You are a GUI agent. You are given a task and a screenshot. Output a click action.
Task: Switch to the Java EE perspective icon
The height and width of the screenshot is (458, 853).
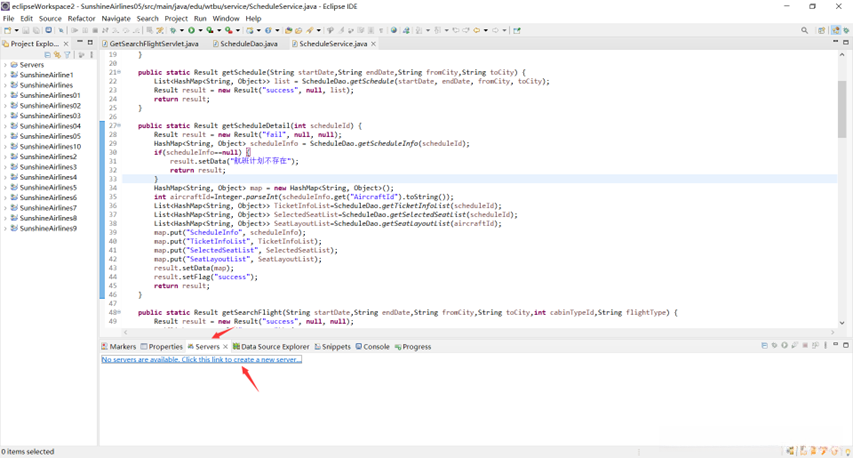[836, 30]
